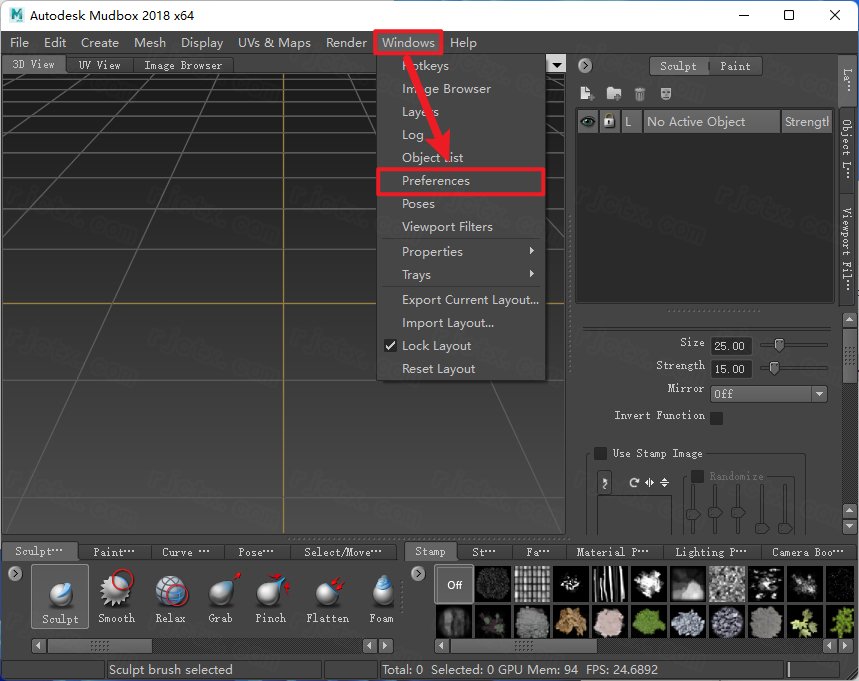
Task: Click the arrow button above layers panel
Action: point(585,66)
